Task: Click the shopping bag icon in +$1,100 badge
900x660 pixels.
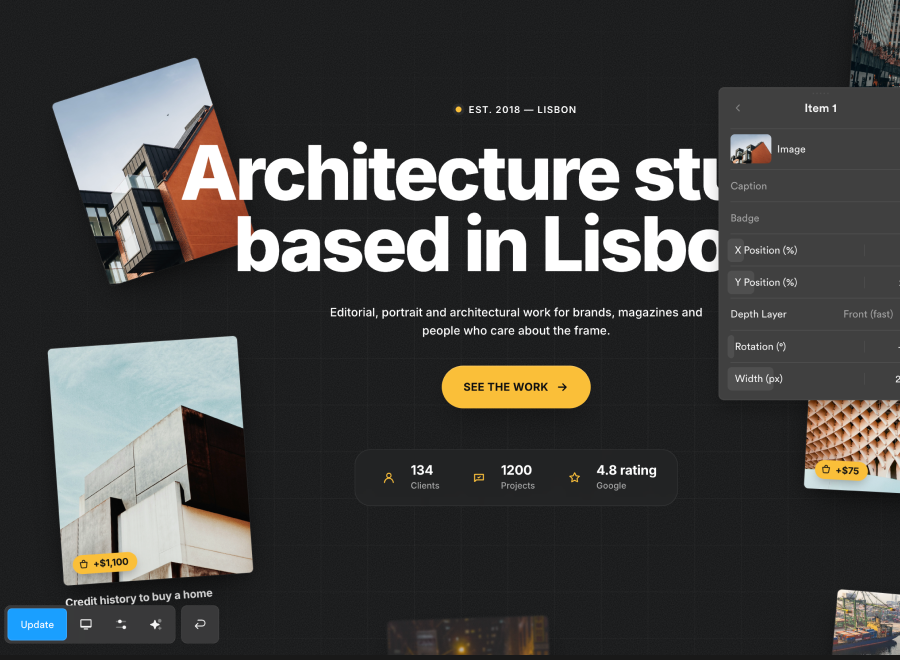Action: click(84, 565)
